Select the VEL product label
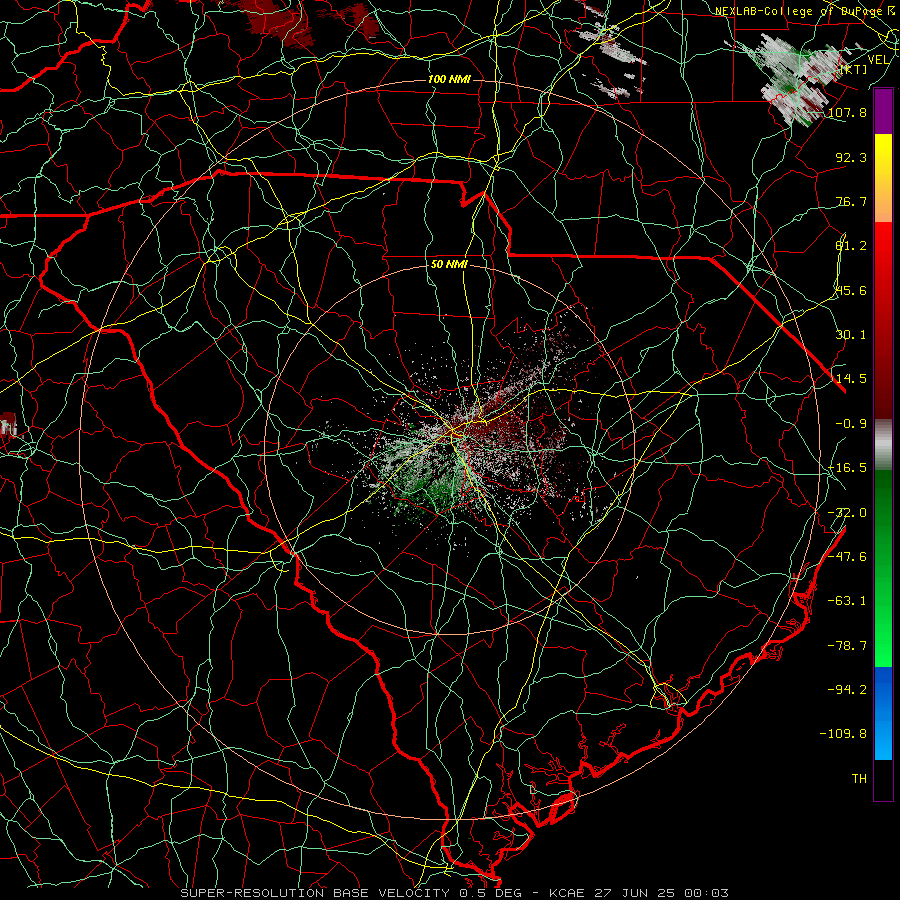This screenshot has height=900, width=900. [878, 60]
